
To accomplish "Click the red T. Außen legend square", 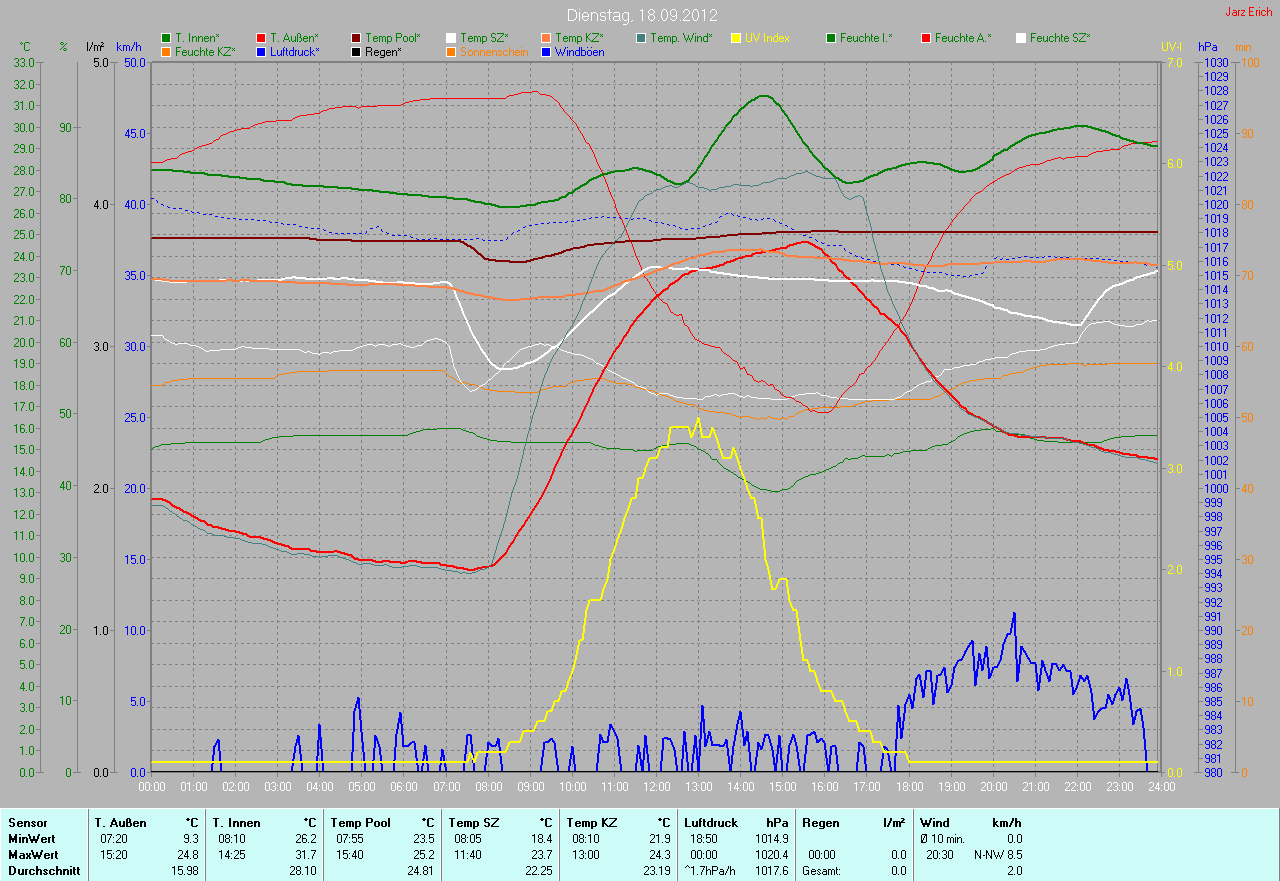I will pyautogui.click(x=261, y=38).
